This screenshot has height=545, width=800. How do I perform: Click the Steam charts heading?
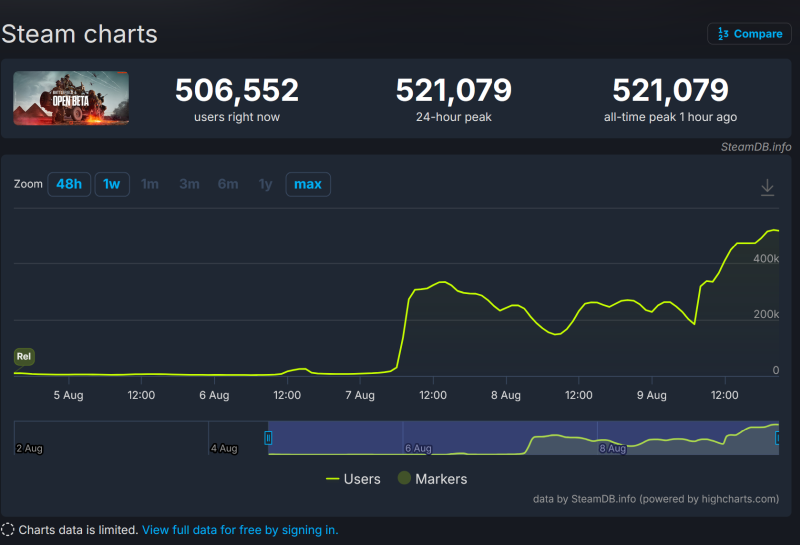pyautogui.click(x=79, y=34)
